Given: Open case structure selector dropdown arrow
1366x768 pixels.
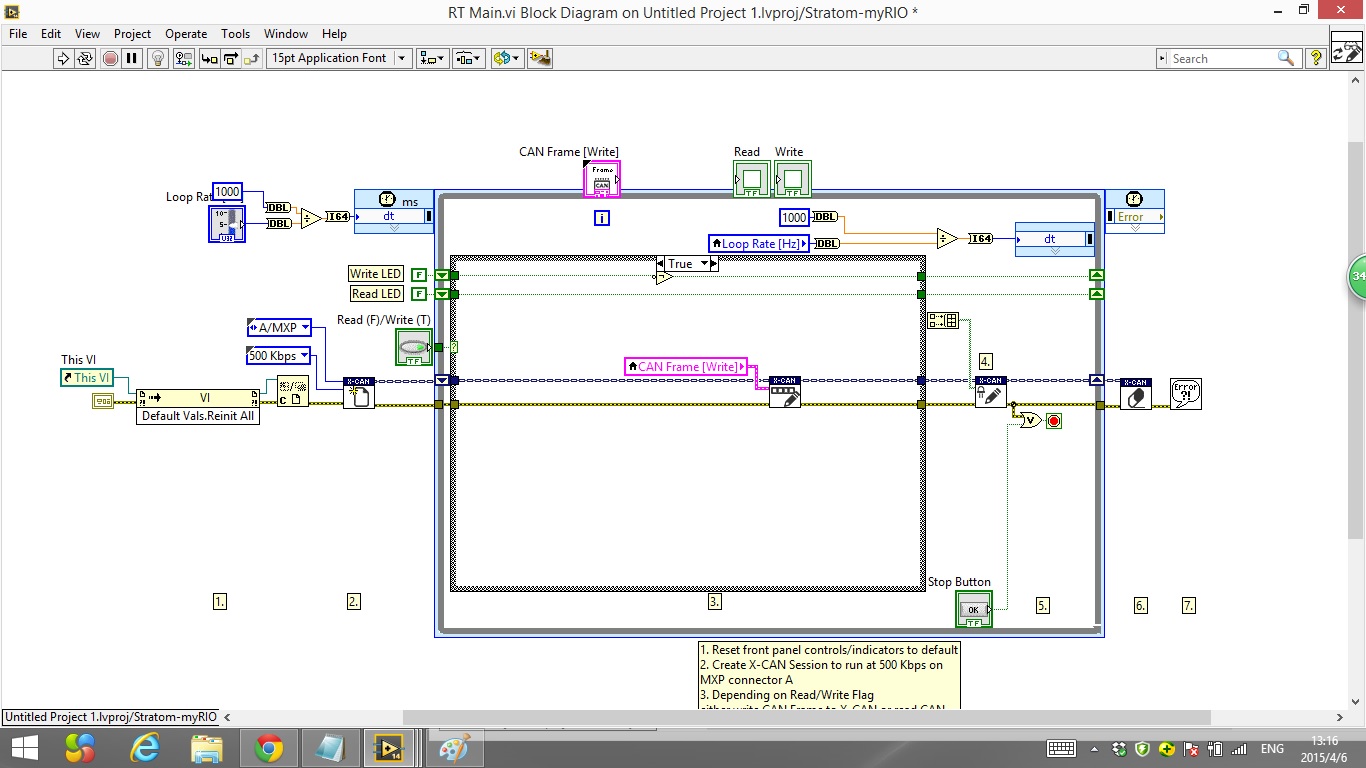Looking at the screenshot, I should point(705,264).
